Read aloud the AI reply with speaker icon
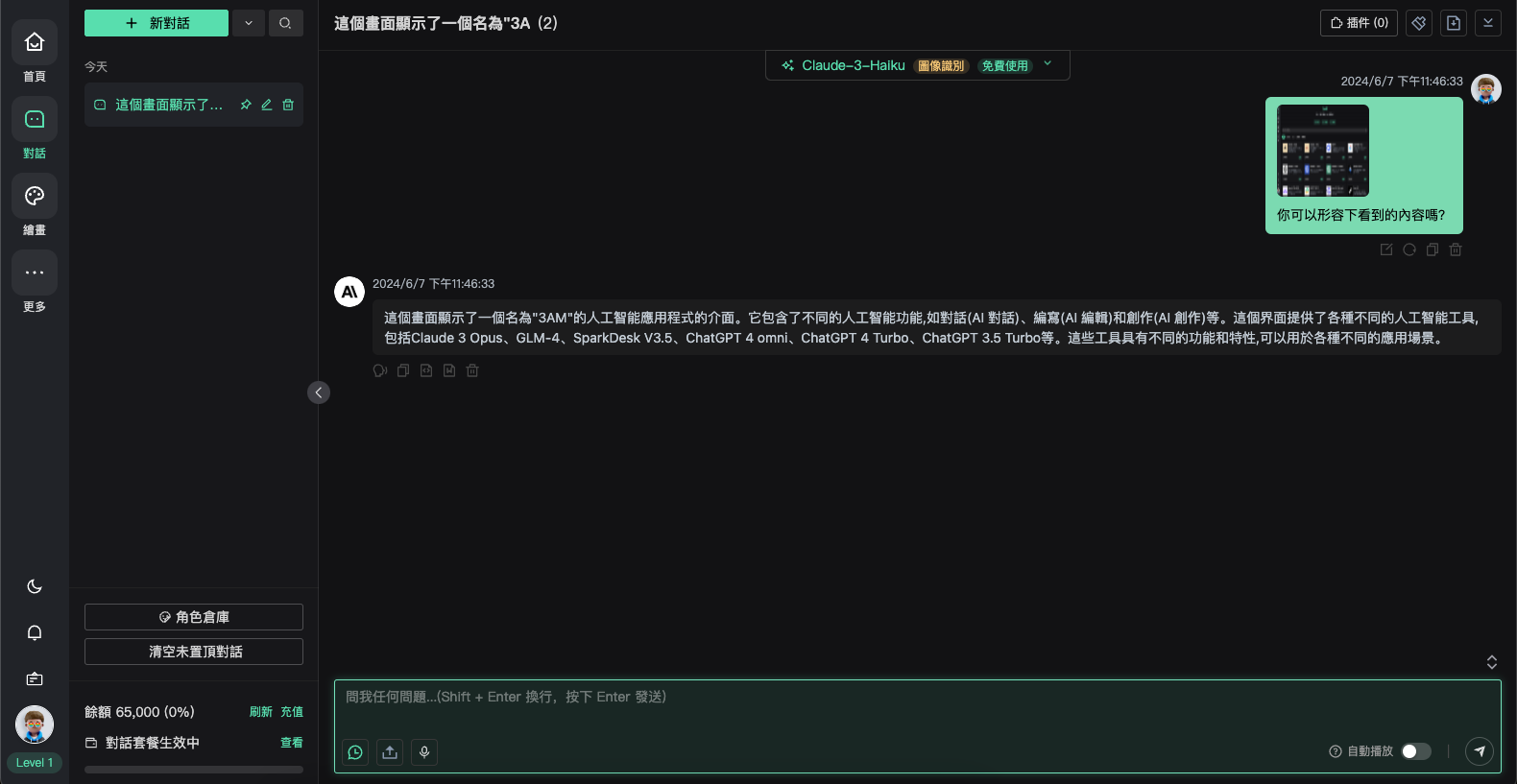This screenshot has height=784, width=1517. 380,370
